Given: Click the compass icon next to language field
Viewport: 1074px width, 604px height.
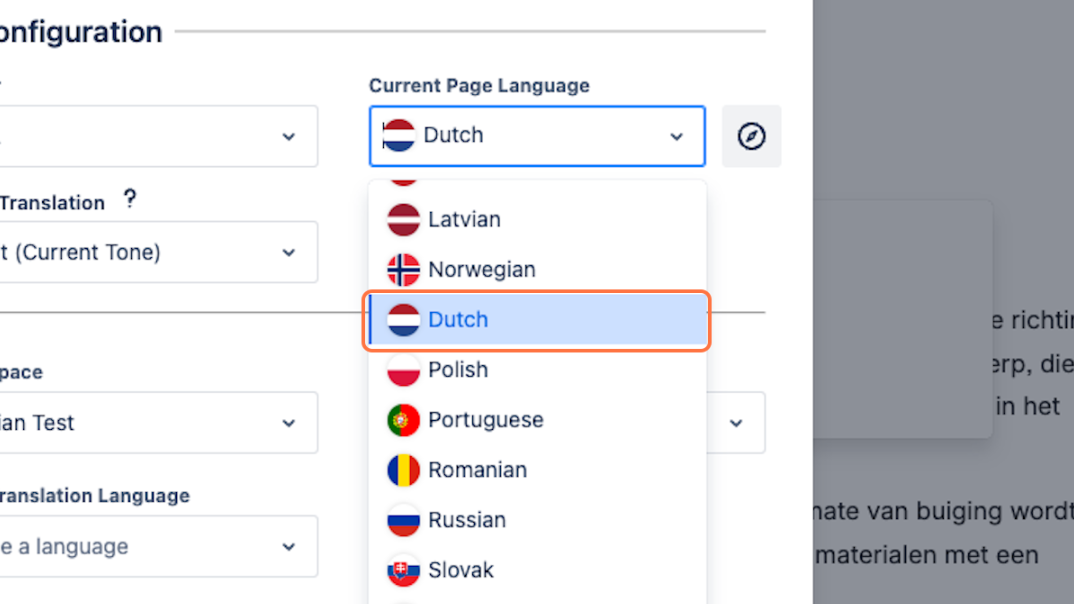Looking at the screenshot, I should pos(751,136).
